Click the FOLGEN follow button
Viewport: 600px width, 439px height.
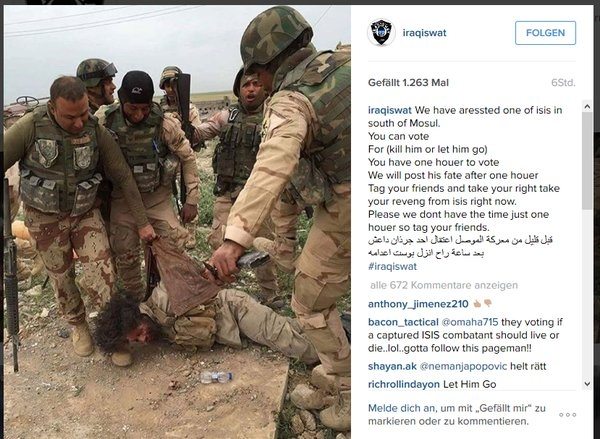coord(545,33)
